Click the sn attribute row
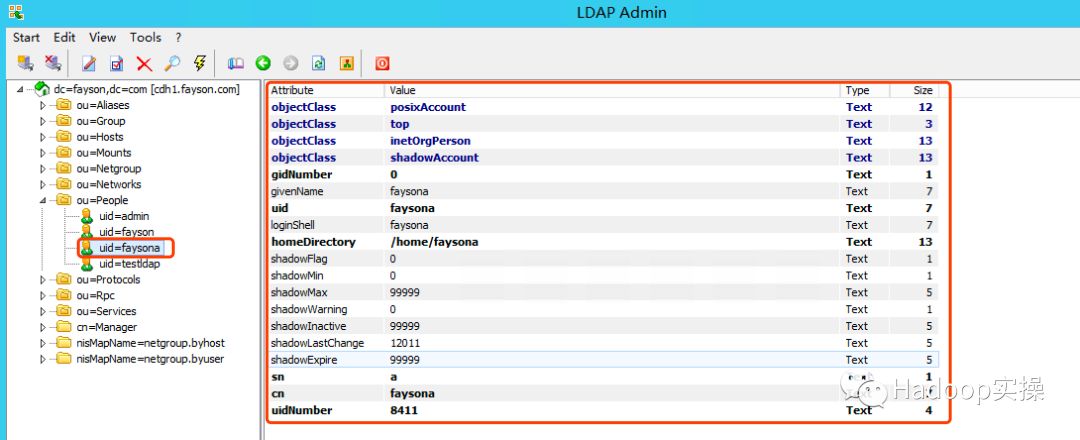 [603, 377]
